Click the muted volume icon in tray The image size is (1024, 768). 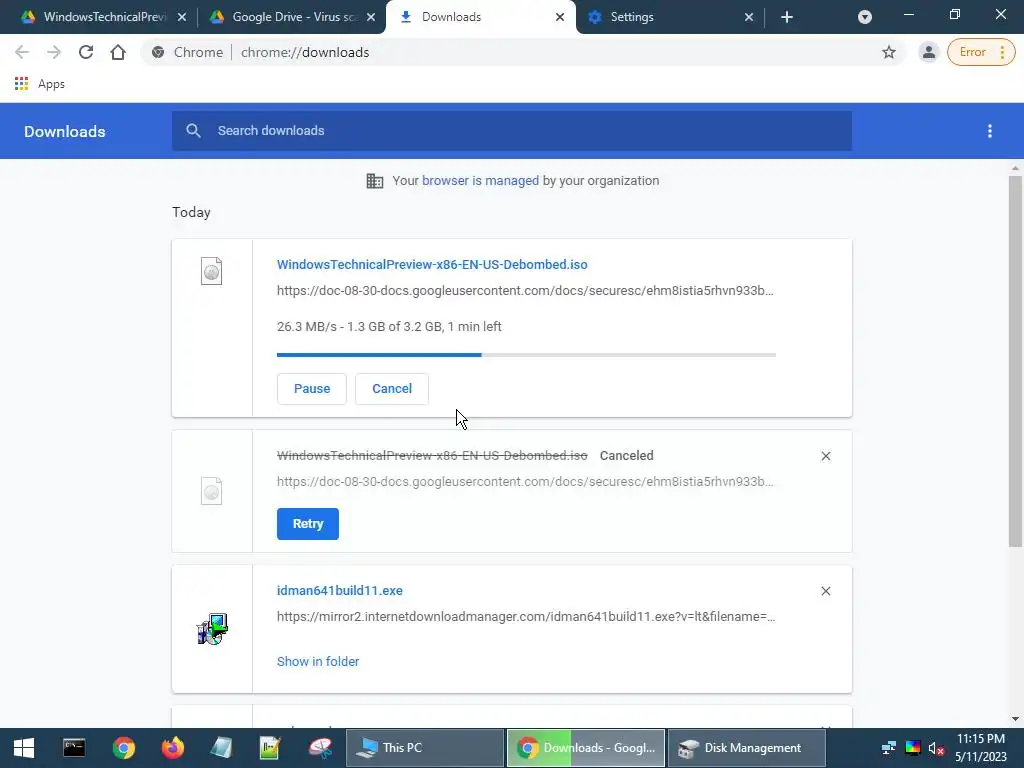click(936, 748)
